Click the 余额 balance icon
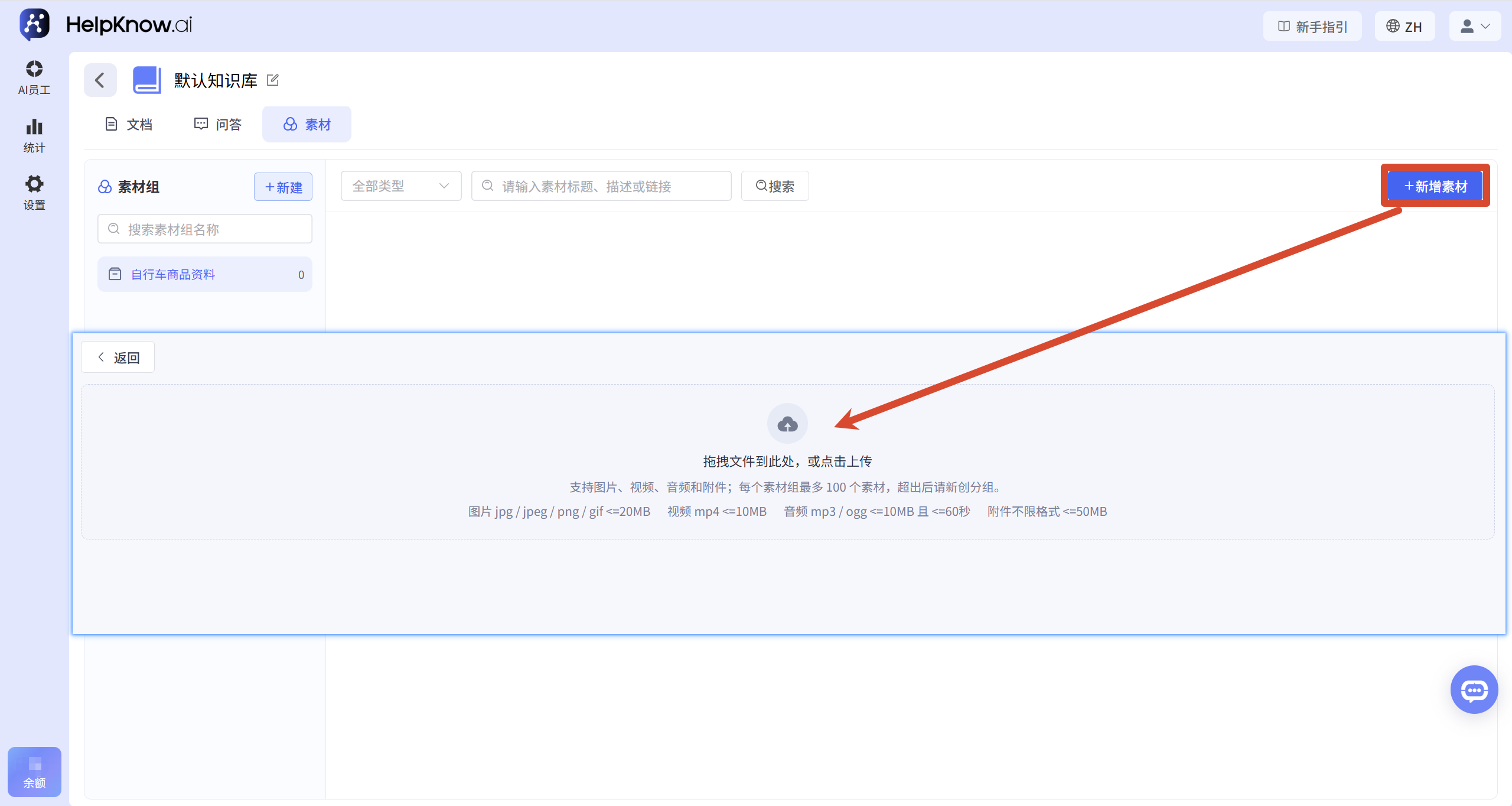This screenshot has width=1512, height=806. [34, 772]
